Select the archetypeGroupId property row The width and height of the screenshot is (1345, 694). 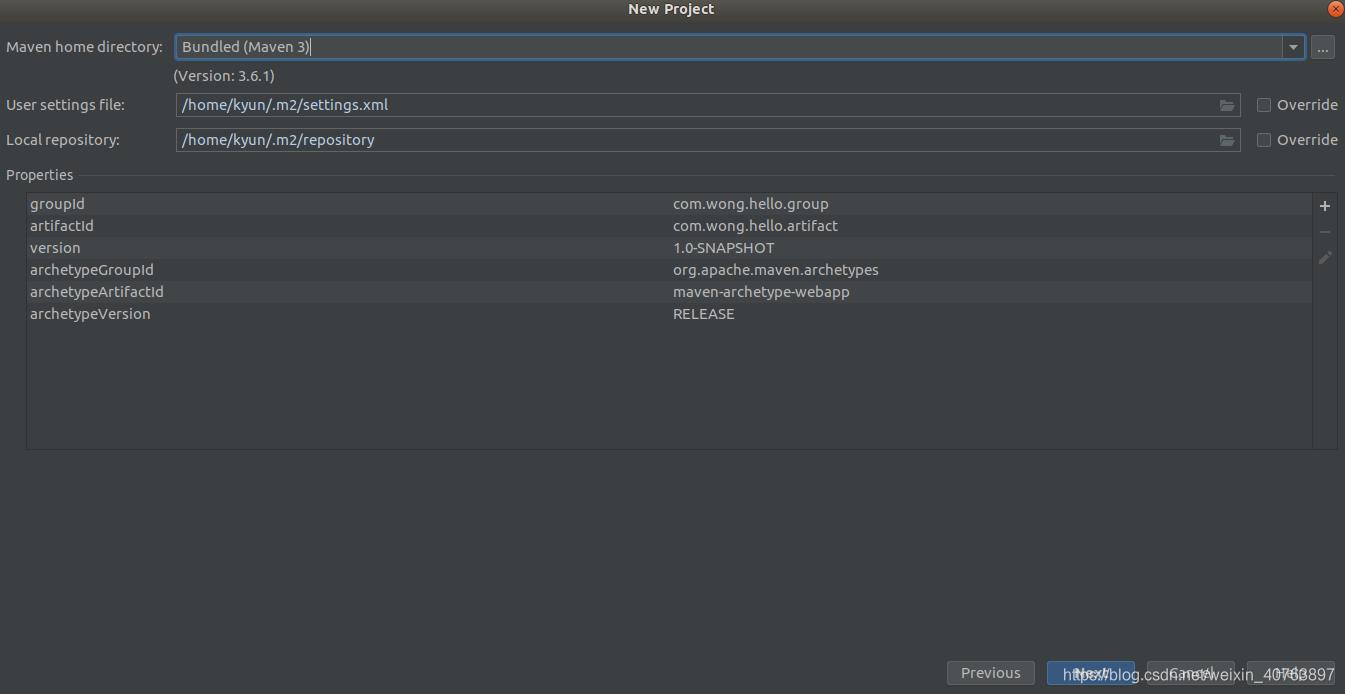point(669,270)
